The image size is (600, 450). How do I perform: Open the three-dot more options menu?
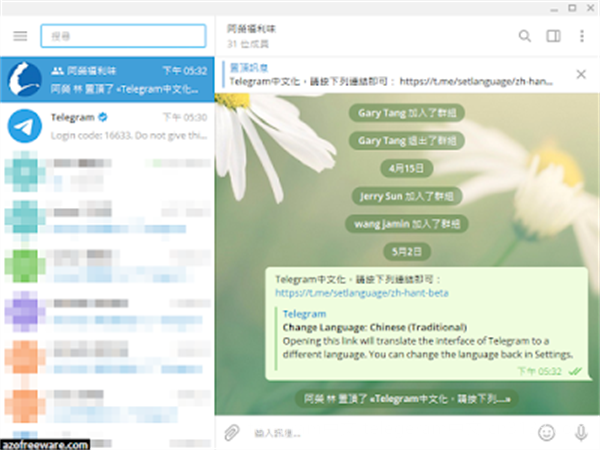pos(582,36)
